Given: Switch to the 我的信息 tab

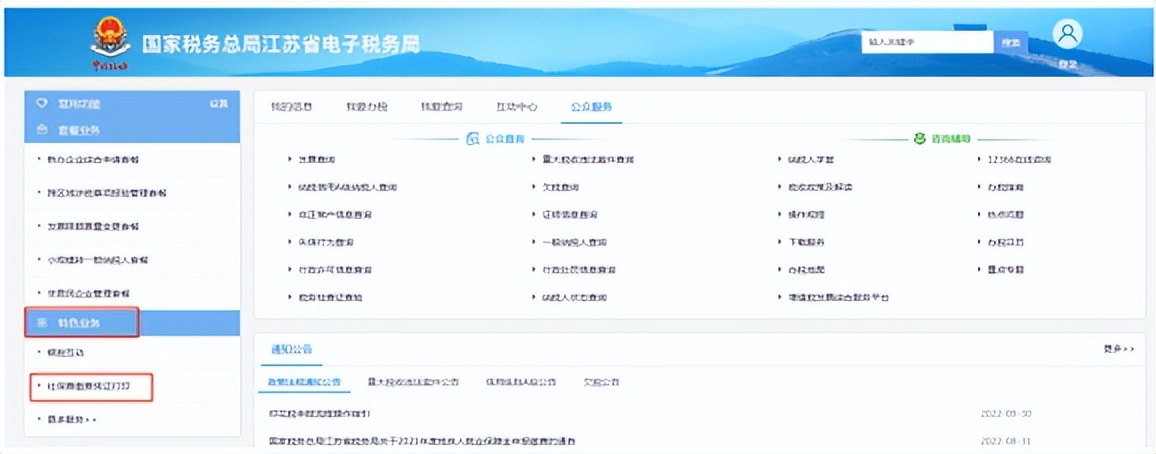Looking at the screenshot, I should point(291,107).
